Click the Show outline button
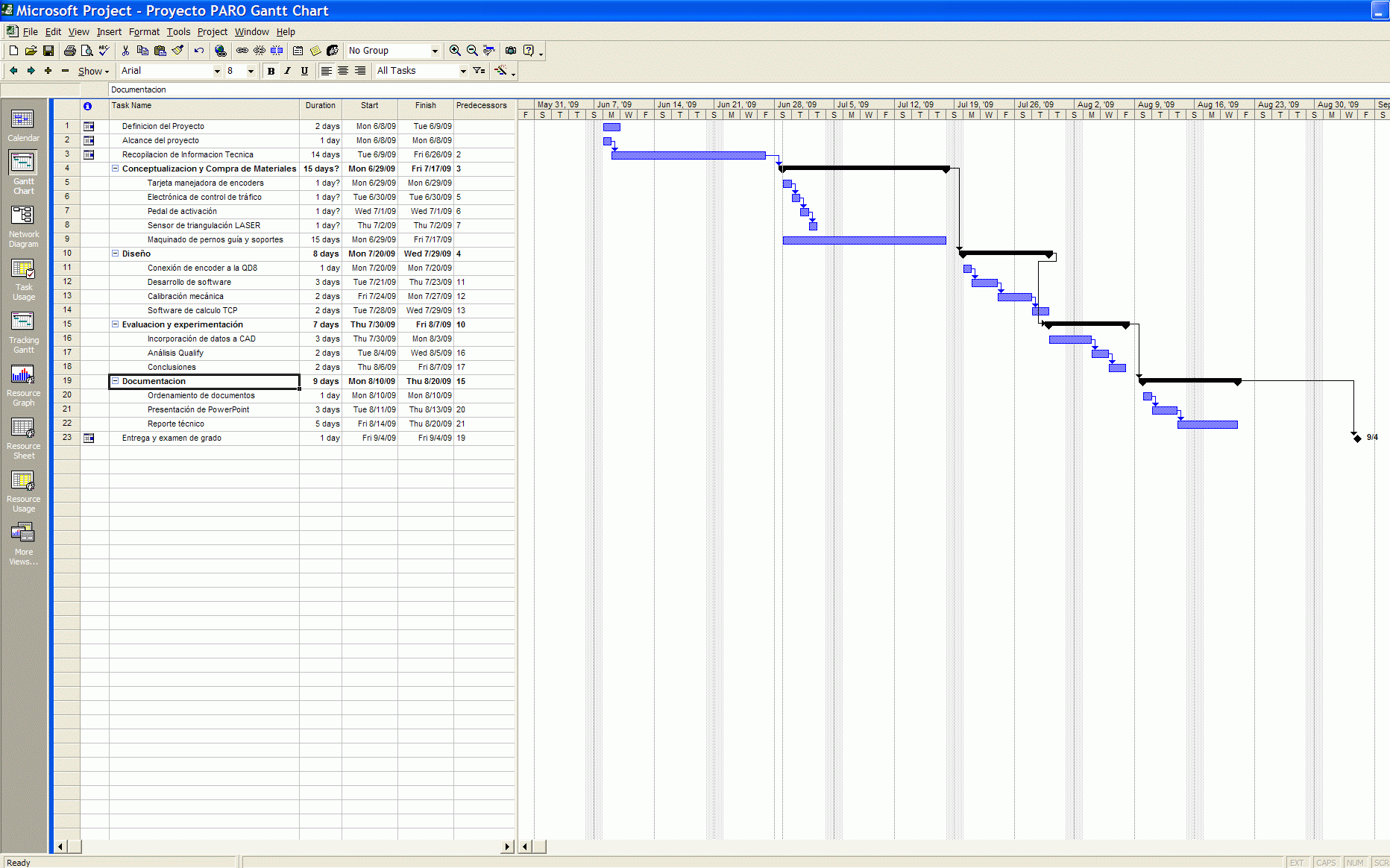This screenshot has height=868, width=1390. tap(93, 71)
